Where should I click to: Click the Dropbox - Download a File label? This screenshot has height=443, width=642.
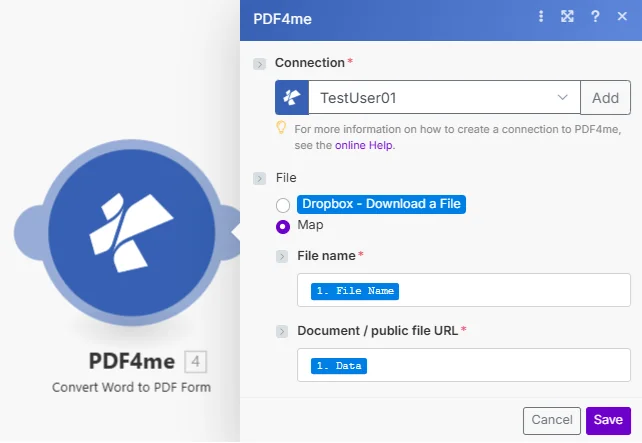coord(381,204)
